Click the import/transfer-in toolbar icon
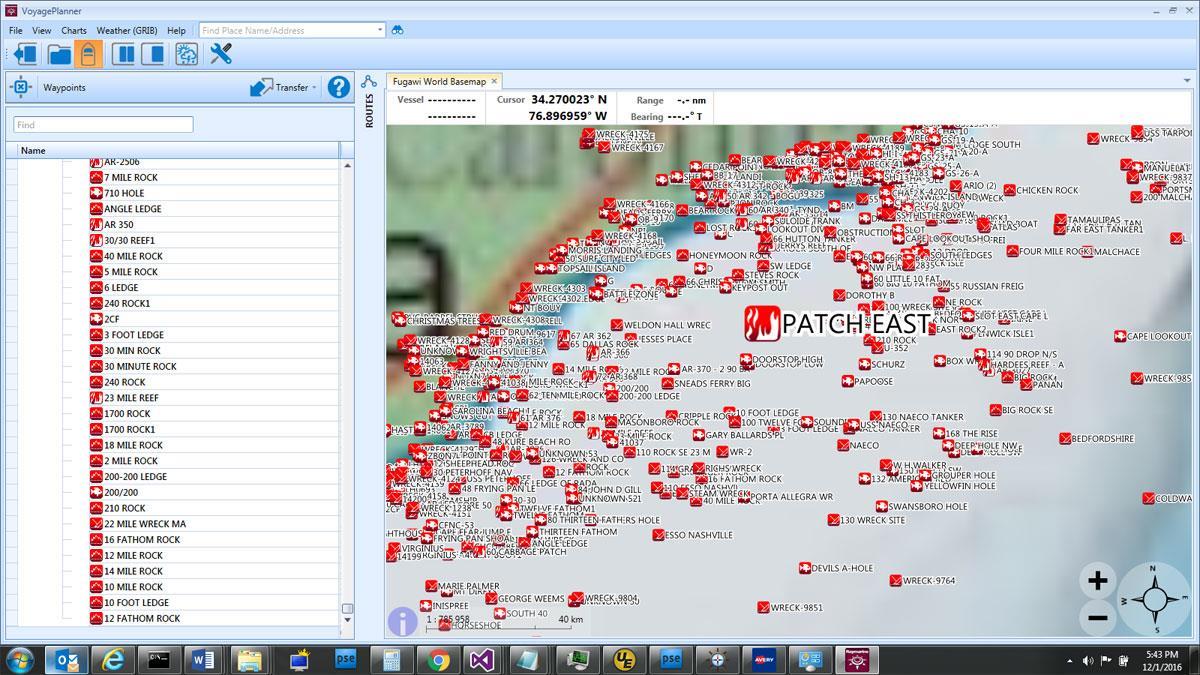Image resolution: width=1200 pixels, height=675 pixels. tap(25, 54)
